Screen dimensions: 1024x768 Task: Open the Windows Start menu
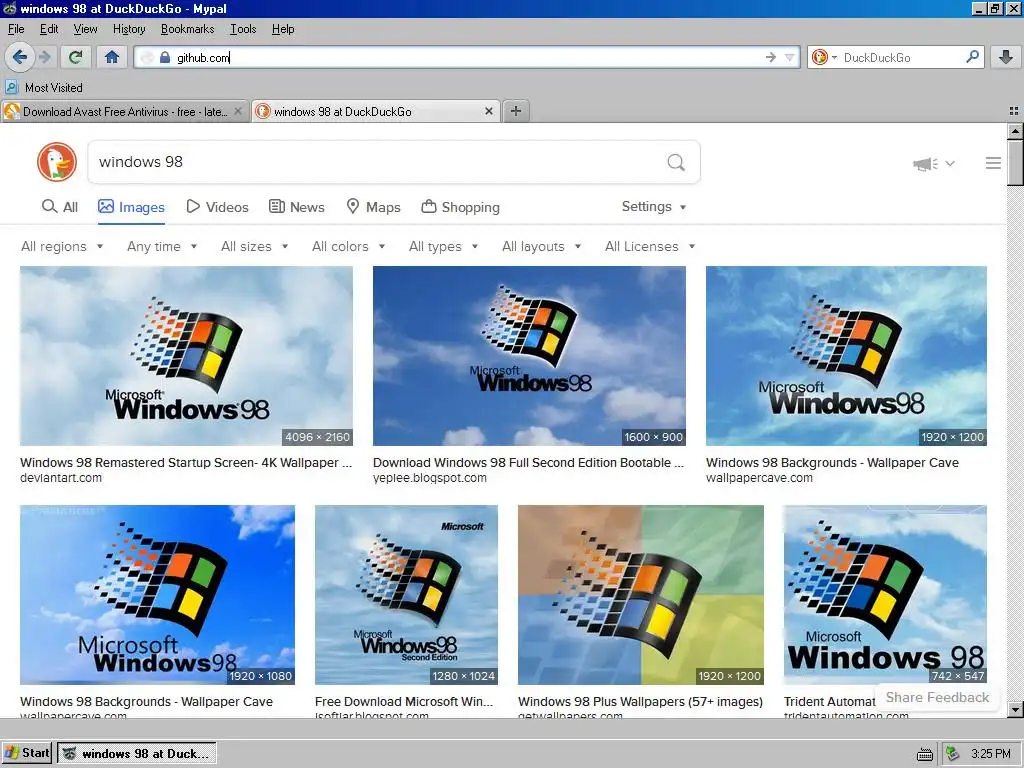(x=27, y=753)
